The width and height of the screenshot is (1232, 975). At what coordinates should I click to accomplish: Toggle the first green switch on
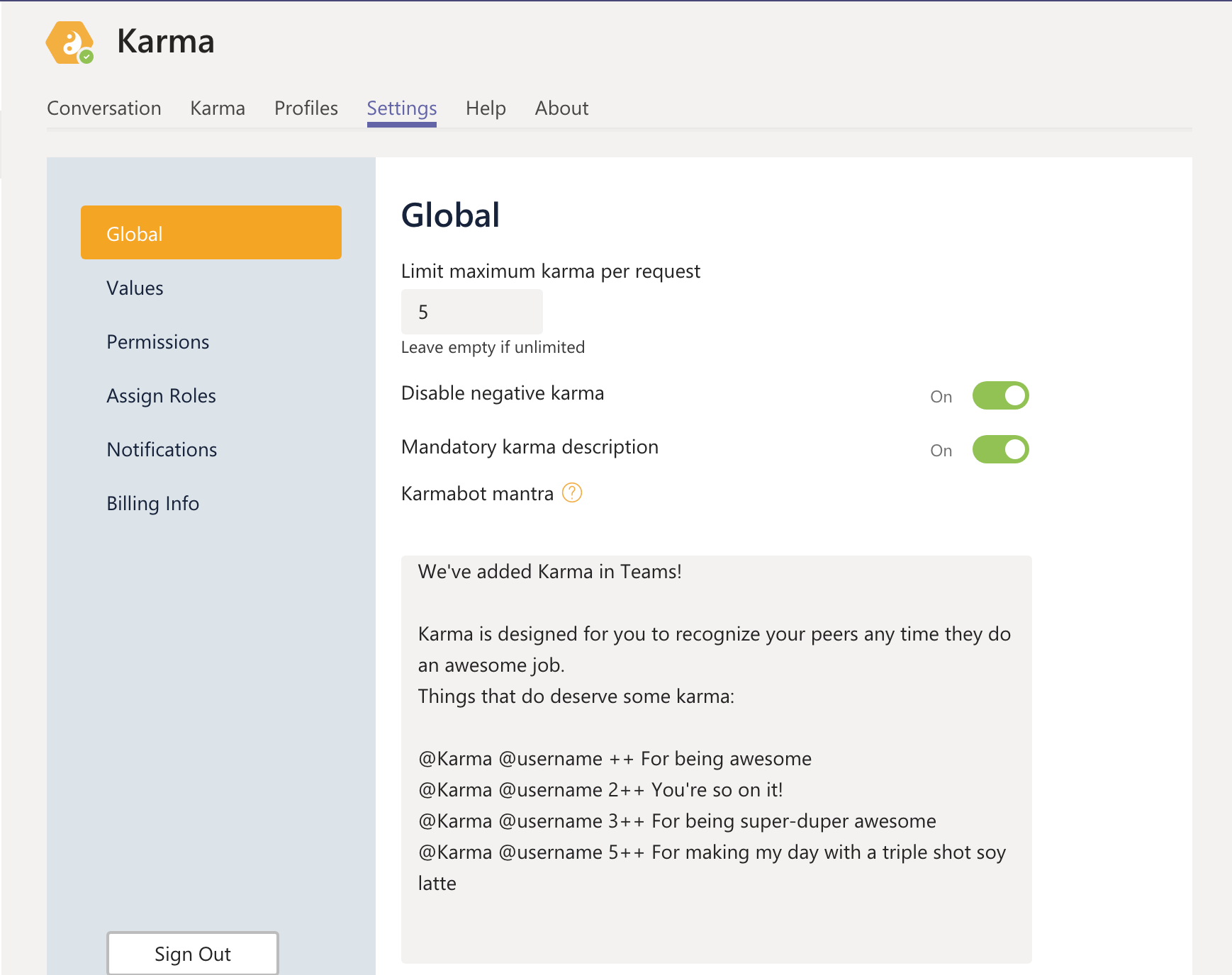click(x=1001, y=395)
